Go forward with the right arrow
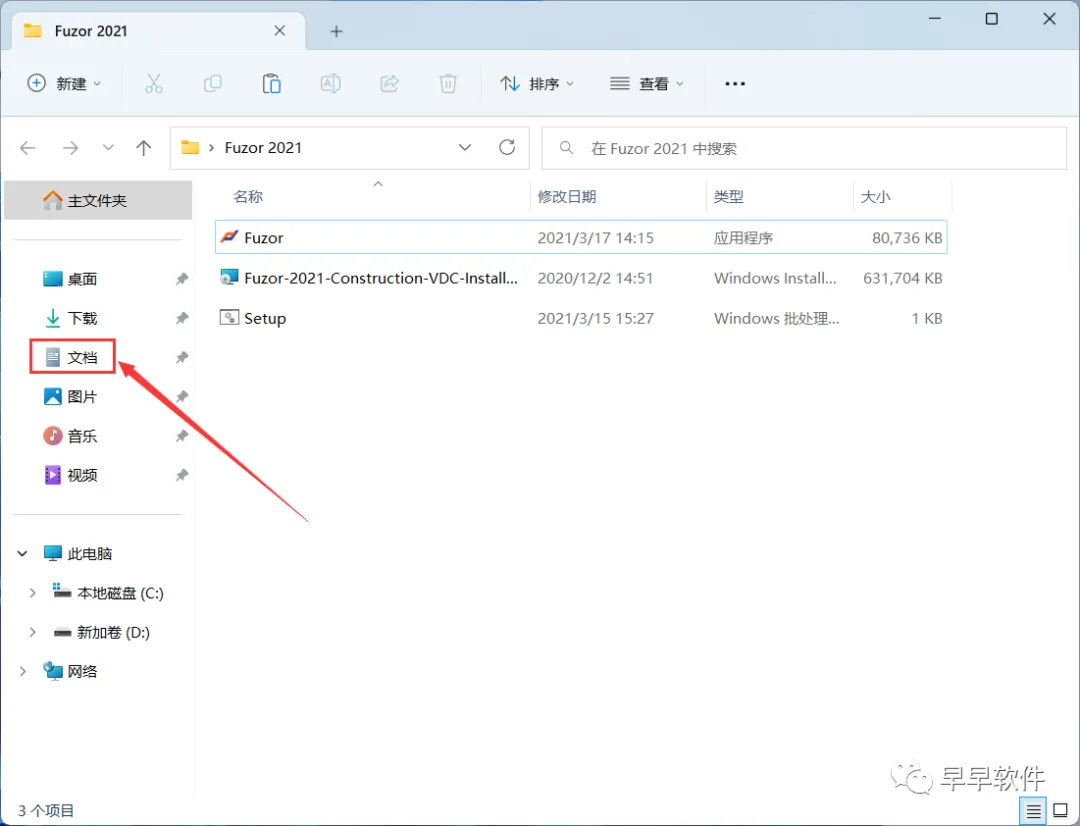Screen dimensions: 1080x826 pyautogui.click(x=70, y=147)
